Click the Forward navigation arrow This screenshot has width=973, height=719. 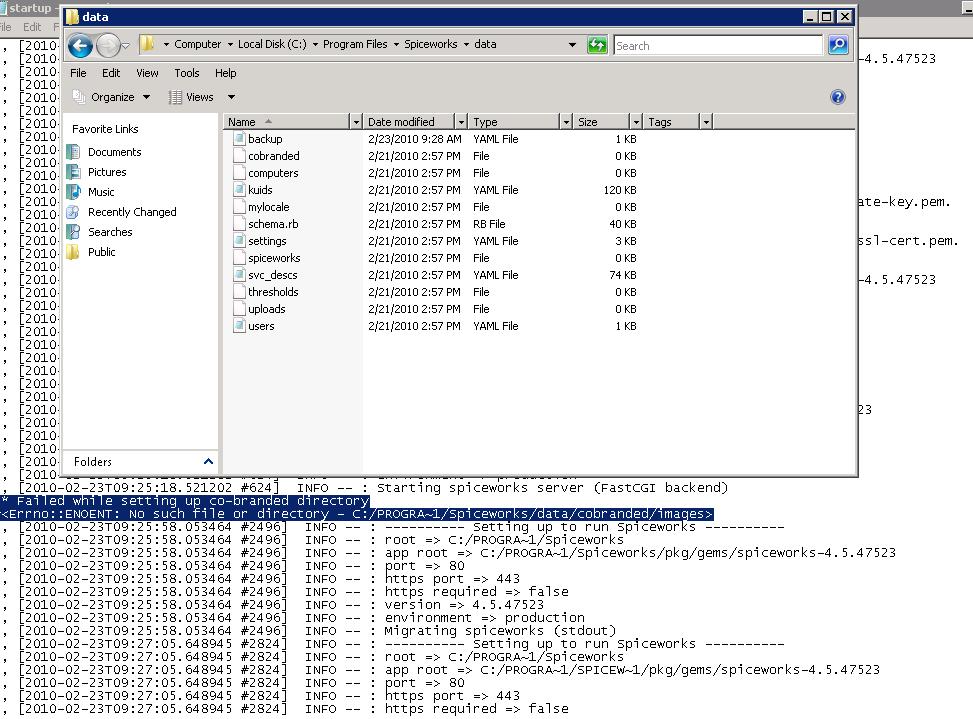click(106, 45)
